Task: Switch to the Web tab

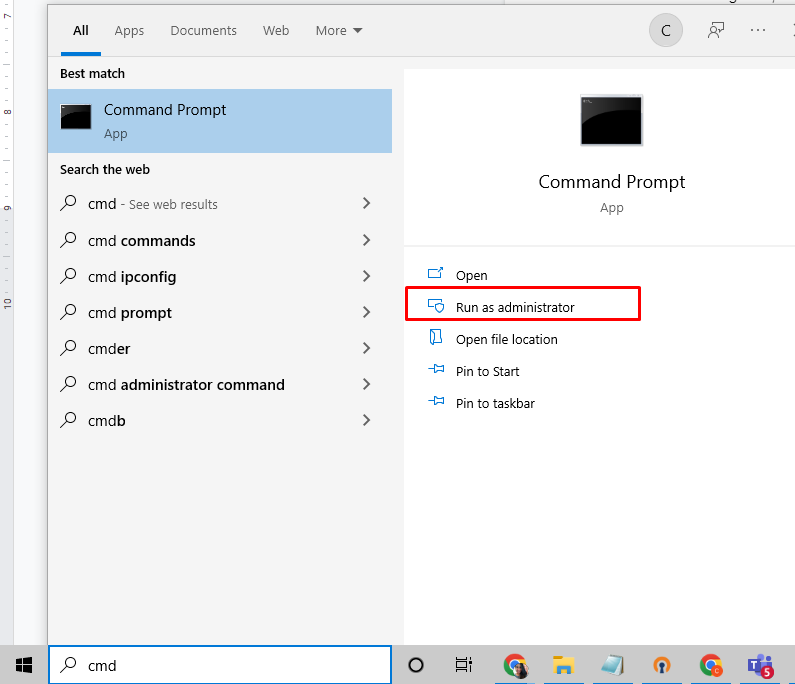Action: (276, 30)
